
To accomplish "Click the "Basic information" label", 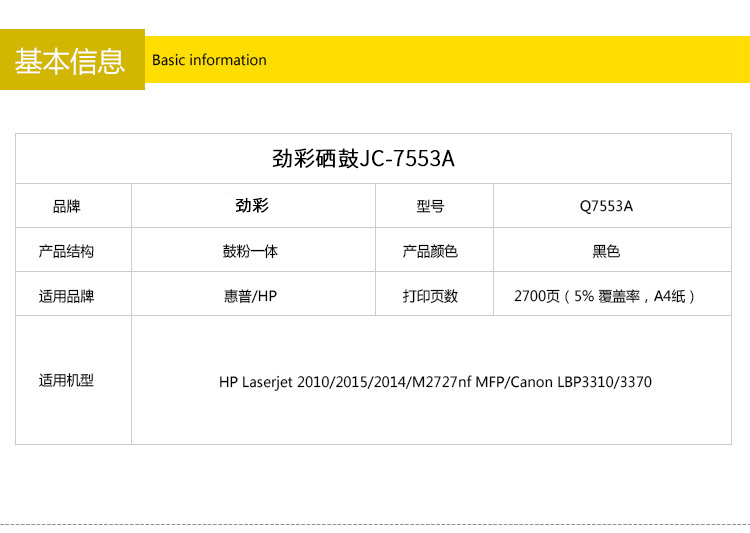I will [209, 60].
